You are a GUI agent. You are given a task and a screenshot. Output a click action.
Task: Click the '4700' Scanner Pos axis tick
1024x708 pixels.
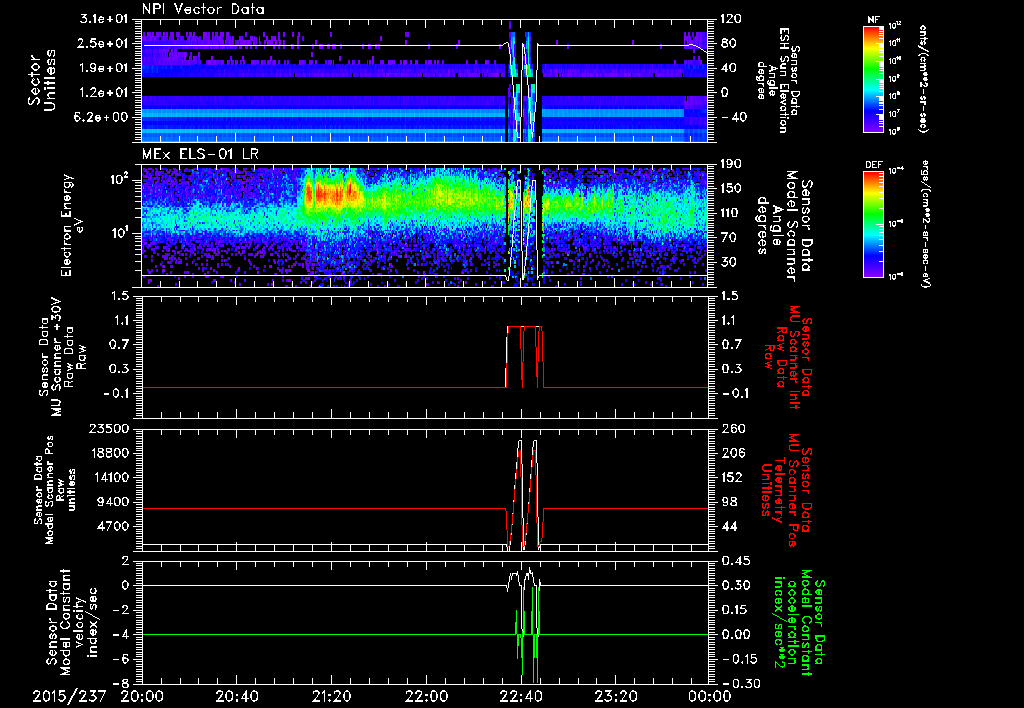[112, 526]
